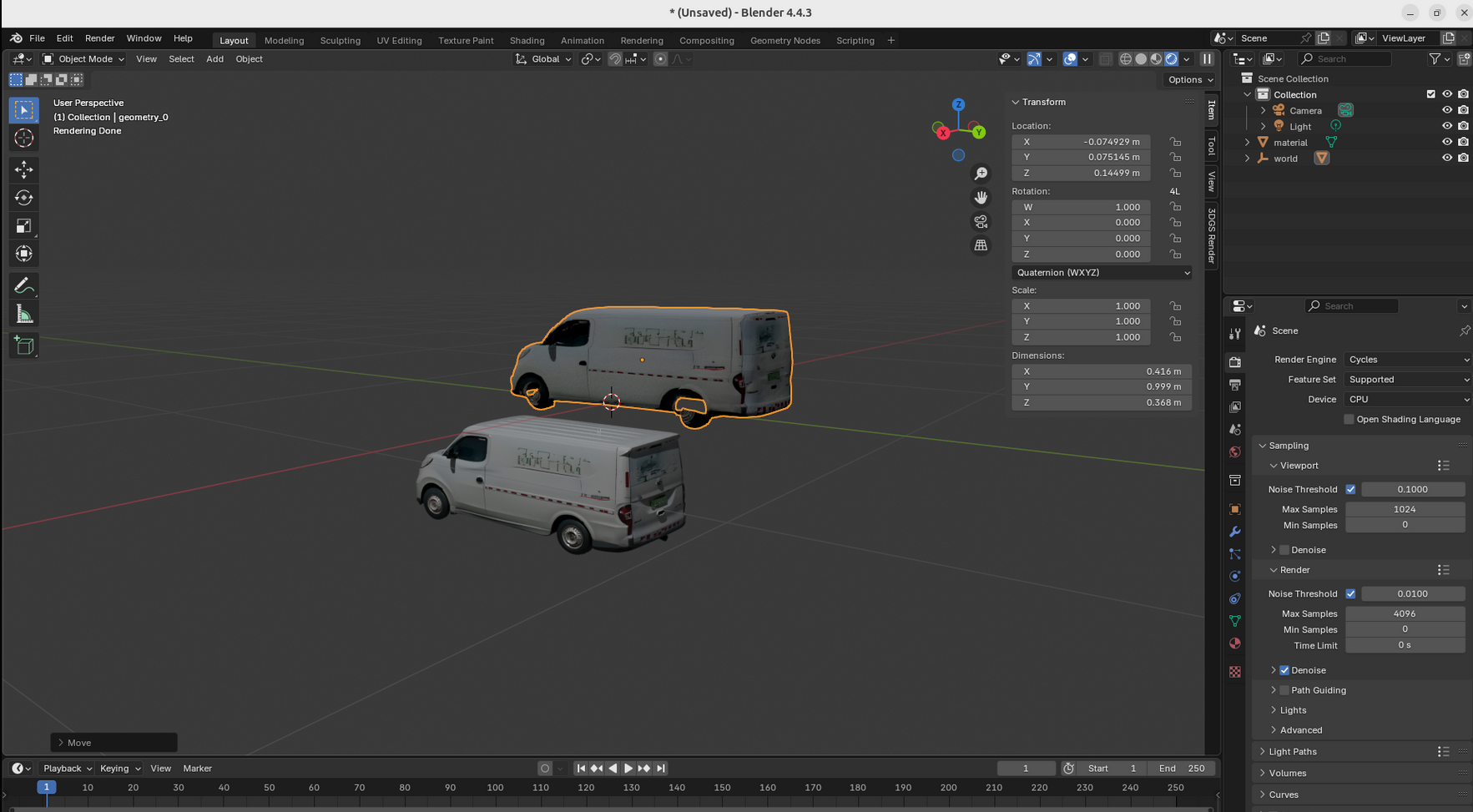Image resolution: width=1473 pixels, height=812 pixels.
Task: Select the Scale tool
Action: tap(23, 226)
